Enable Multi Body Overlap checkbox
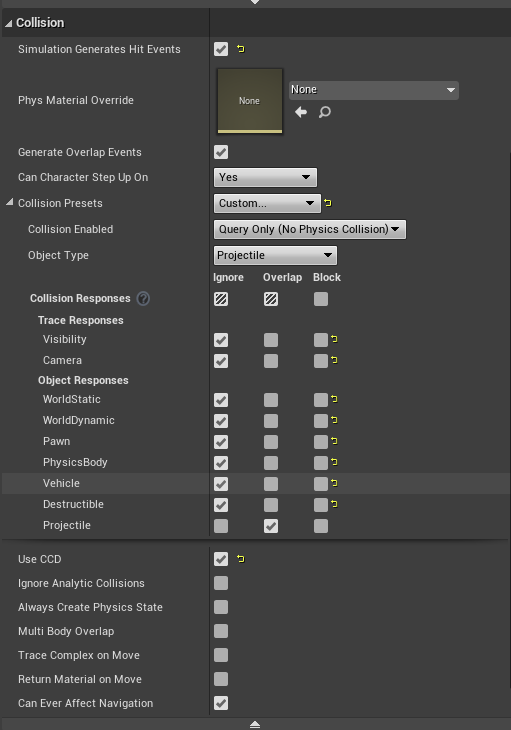The height and width of the screenshot is (730, 511). coord(221,631)
